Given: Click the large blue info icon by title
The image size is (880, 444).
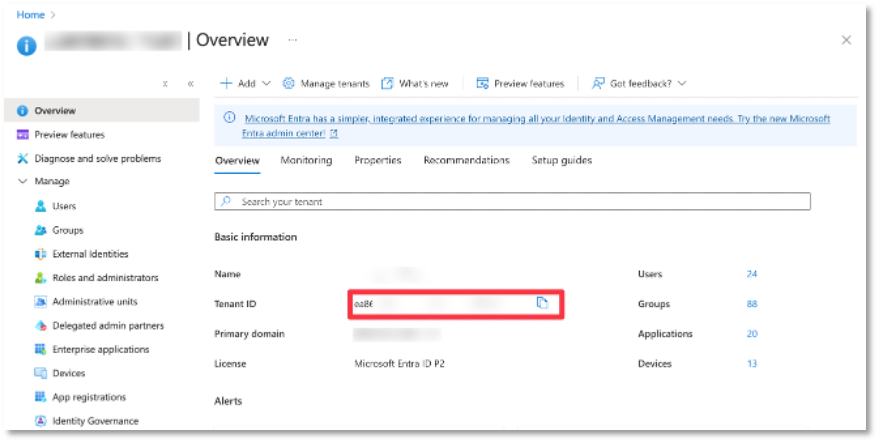Looking at the screenshot, I should tap(26, 45).
